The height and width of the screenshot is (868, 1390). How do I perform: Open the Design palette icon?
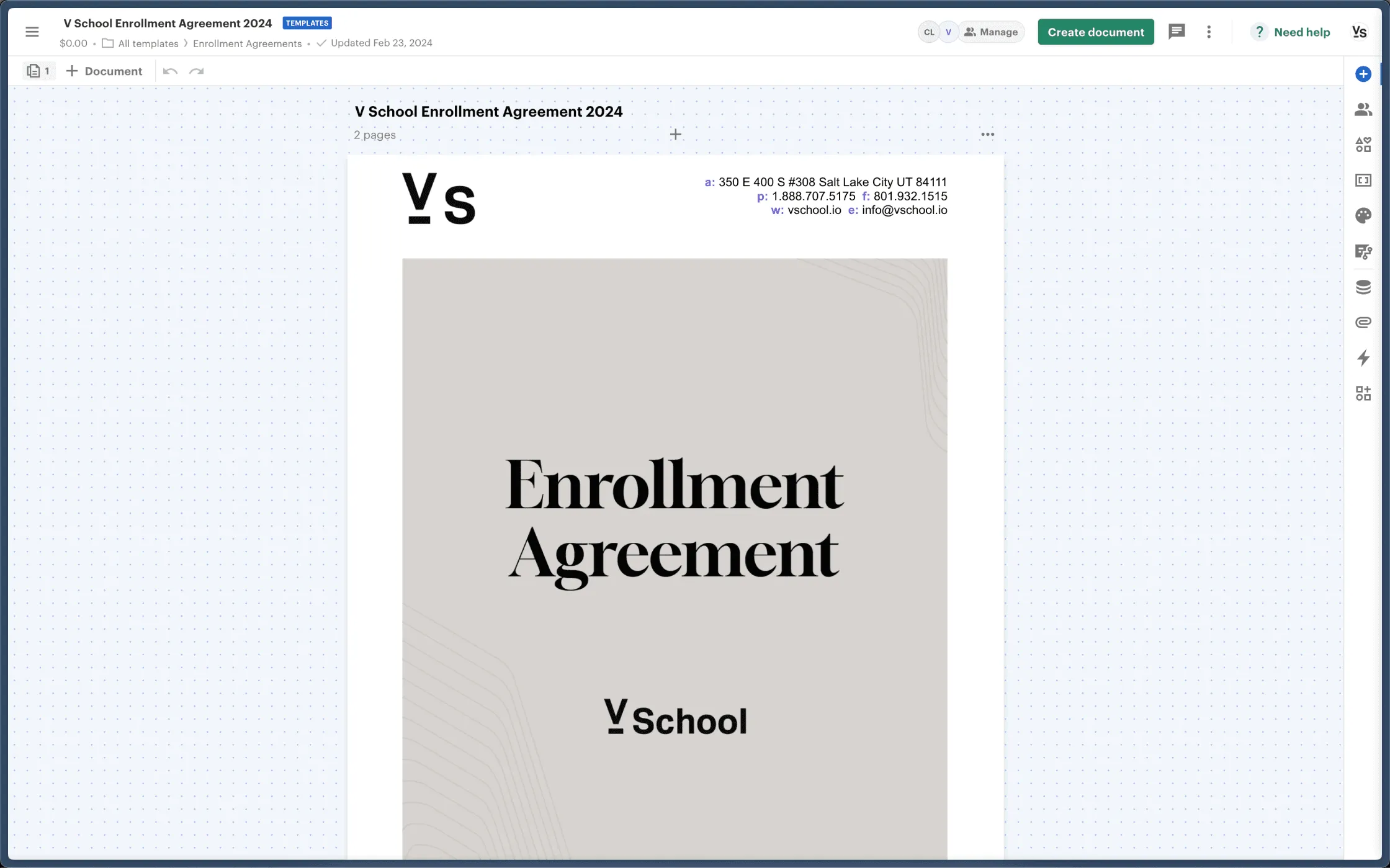point(1363,216)
